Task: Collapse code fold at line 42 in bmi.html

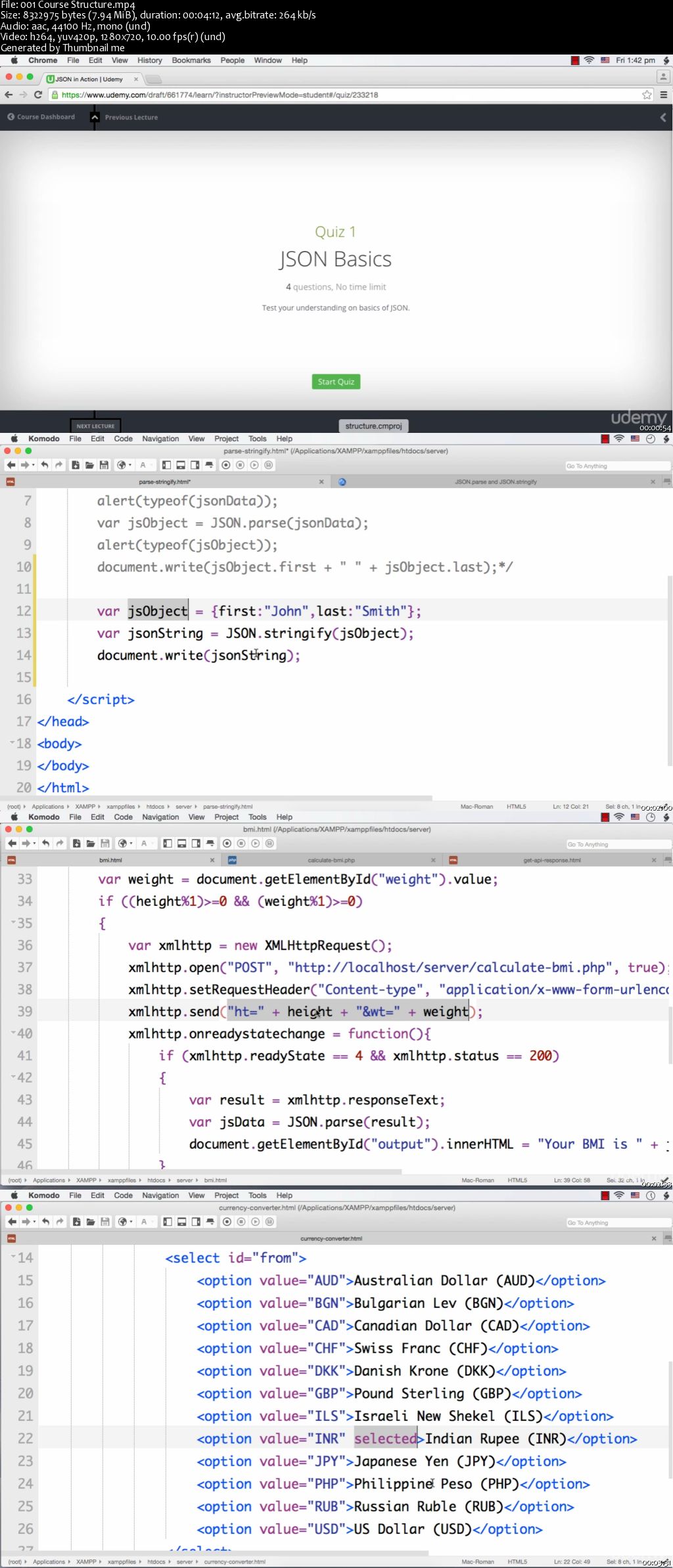Action: (13, 1076)
